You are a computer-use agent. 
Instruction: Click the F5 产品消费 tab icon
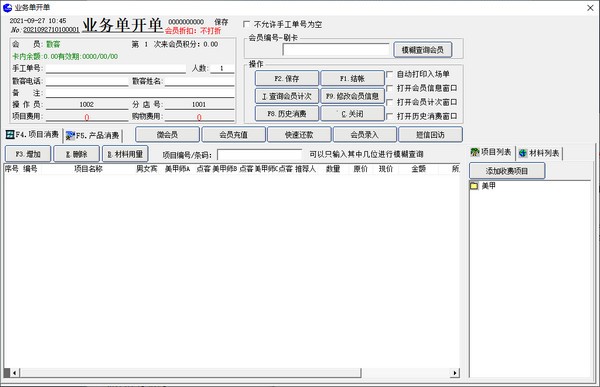click(70, 136)
